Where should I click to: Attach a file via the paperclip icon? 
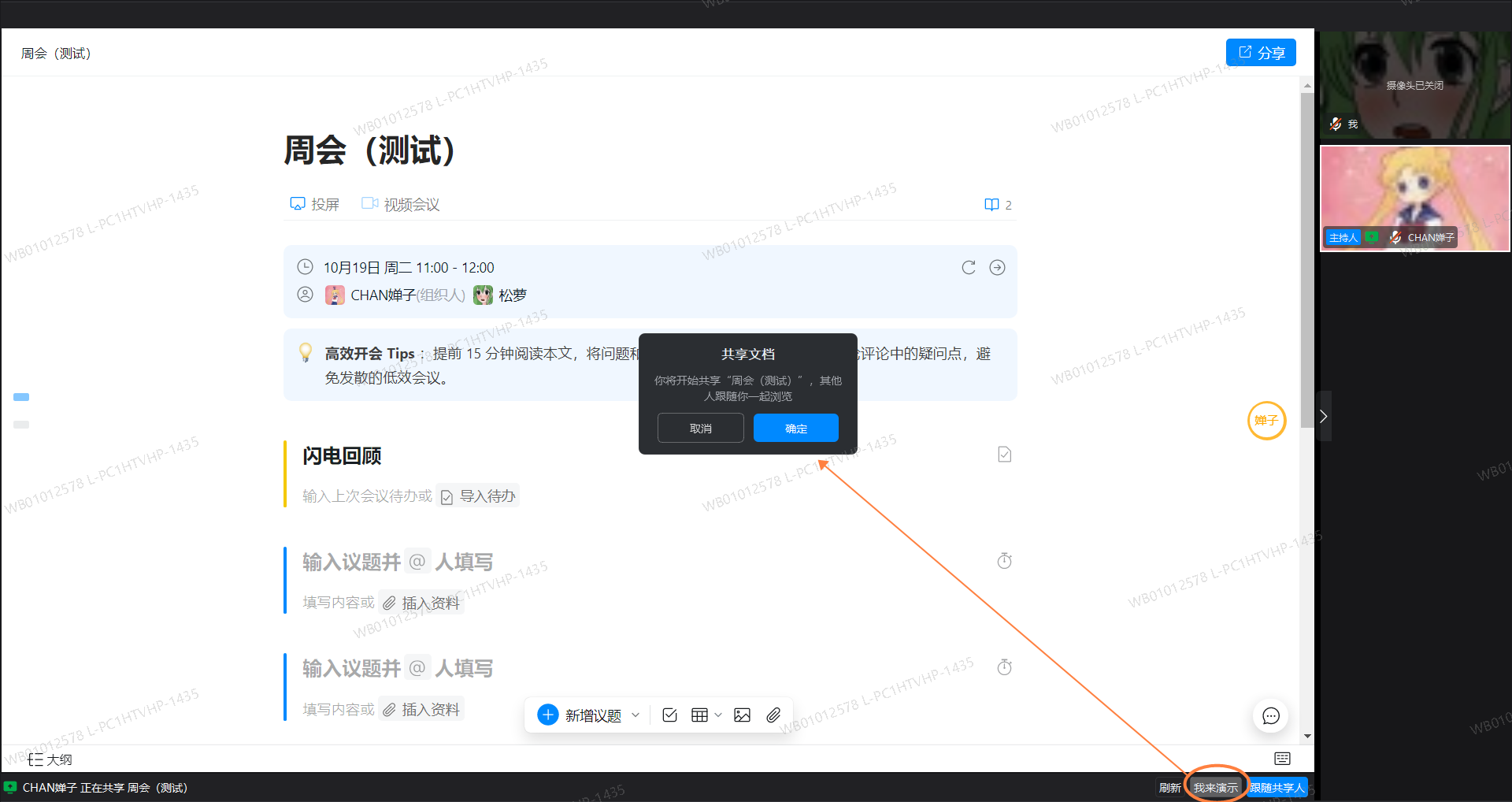[x=773, y=715]
